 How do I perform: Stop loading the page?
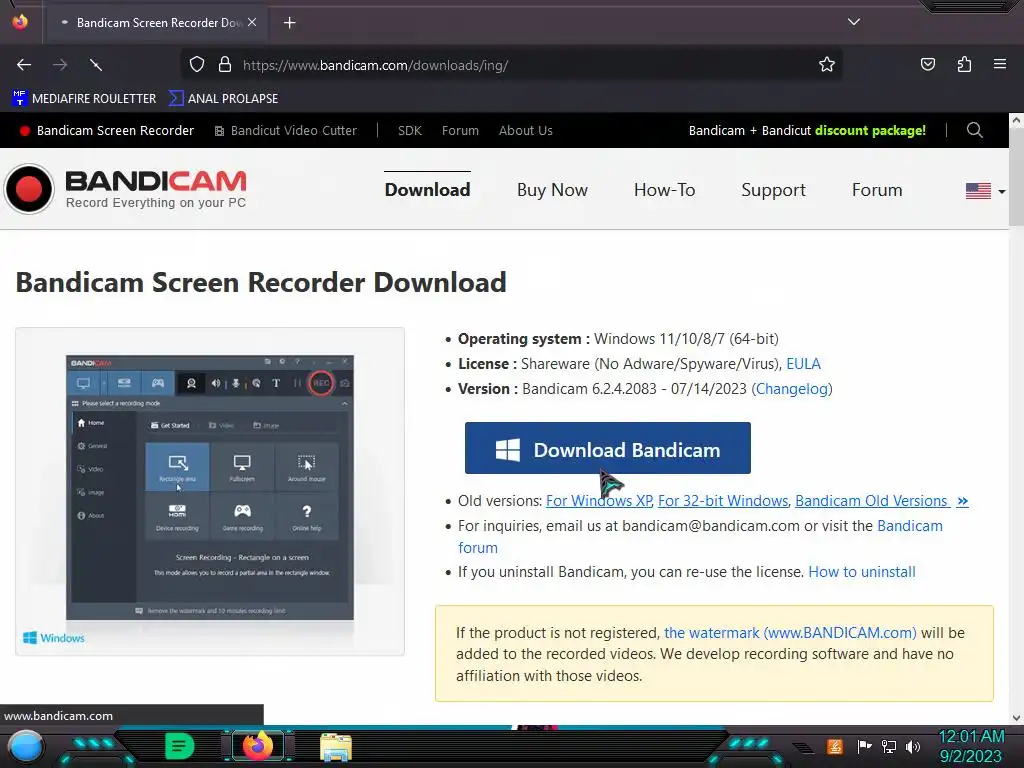coord(96,65)
